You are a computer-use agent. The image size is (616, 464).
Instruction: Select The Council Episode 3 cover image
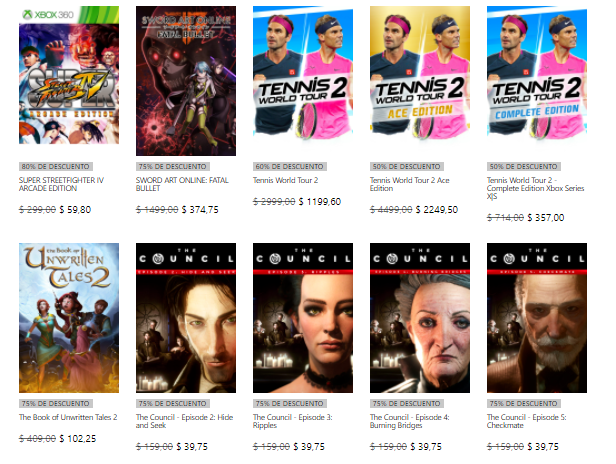tap(303, 318)
